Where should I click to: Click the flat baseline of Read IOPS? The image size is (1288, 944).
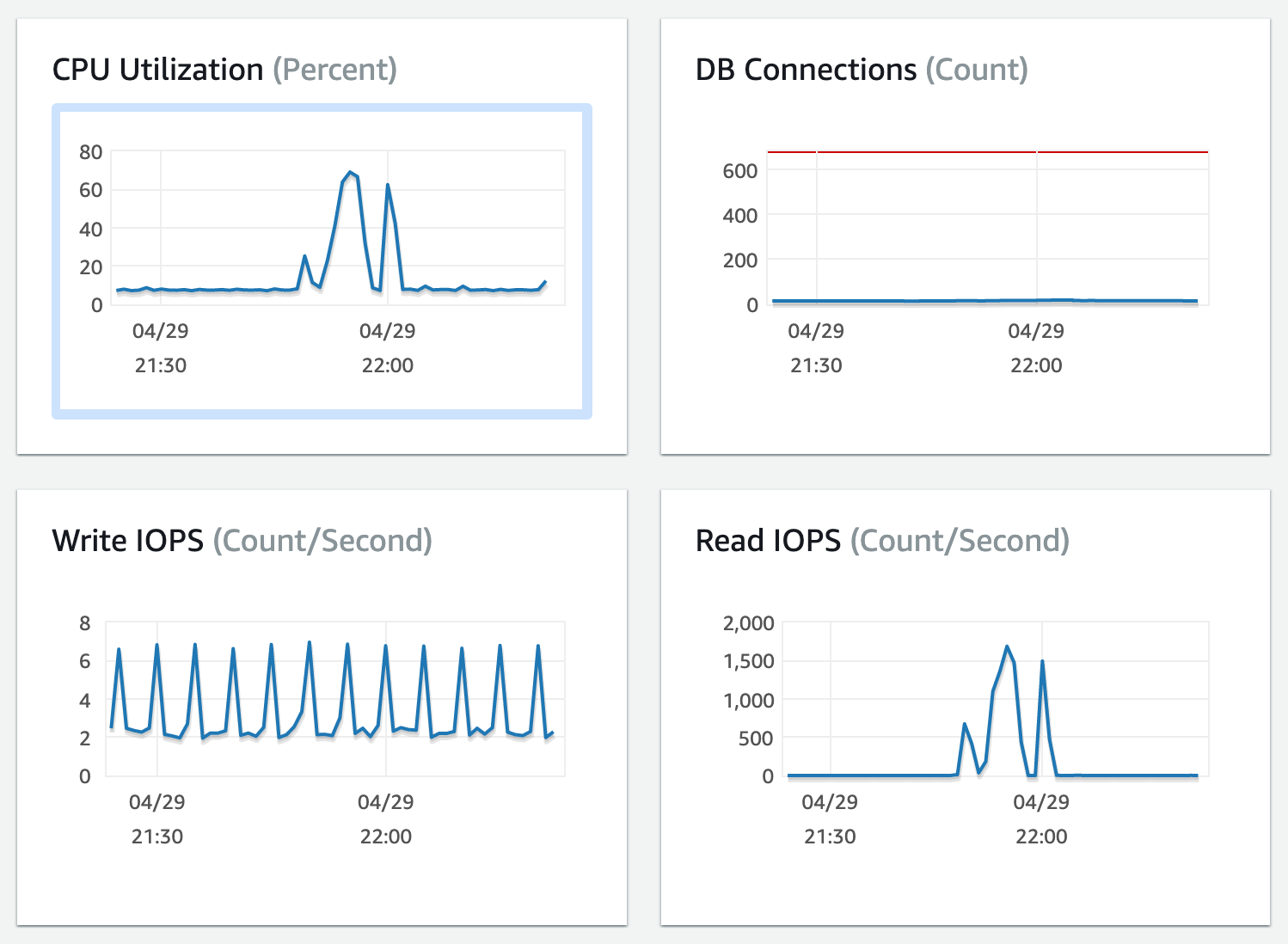860,775
